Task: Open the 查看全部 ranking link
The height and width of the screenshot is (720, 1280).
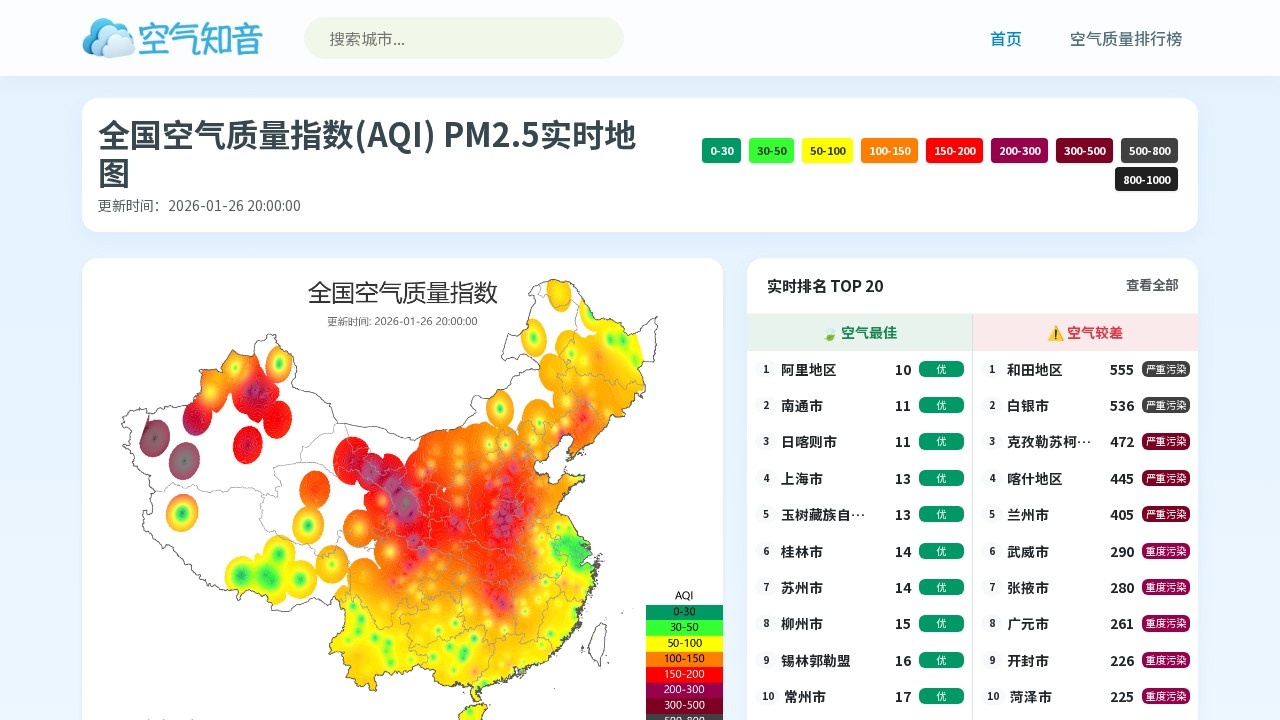Action: (x=1152, y=286)
